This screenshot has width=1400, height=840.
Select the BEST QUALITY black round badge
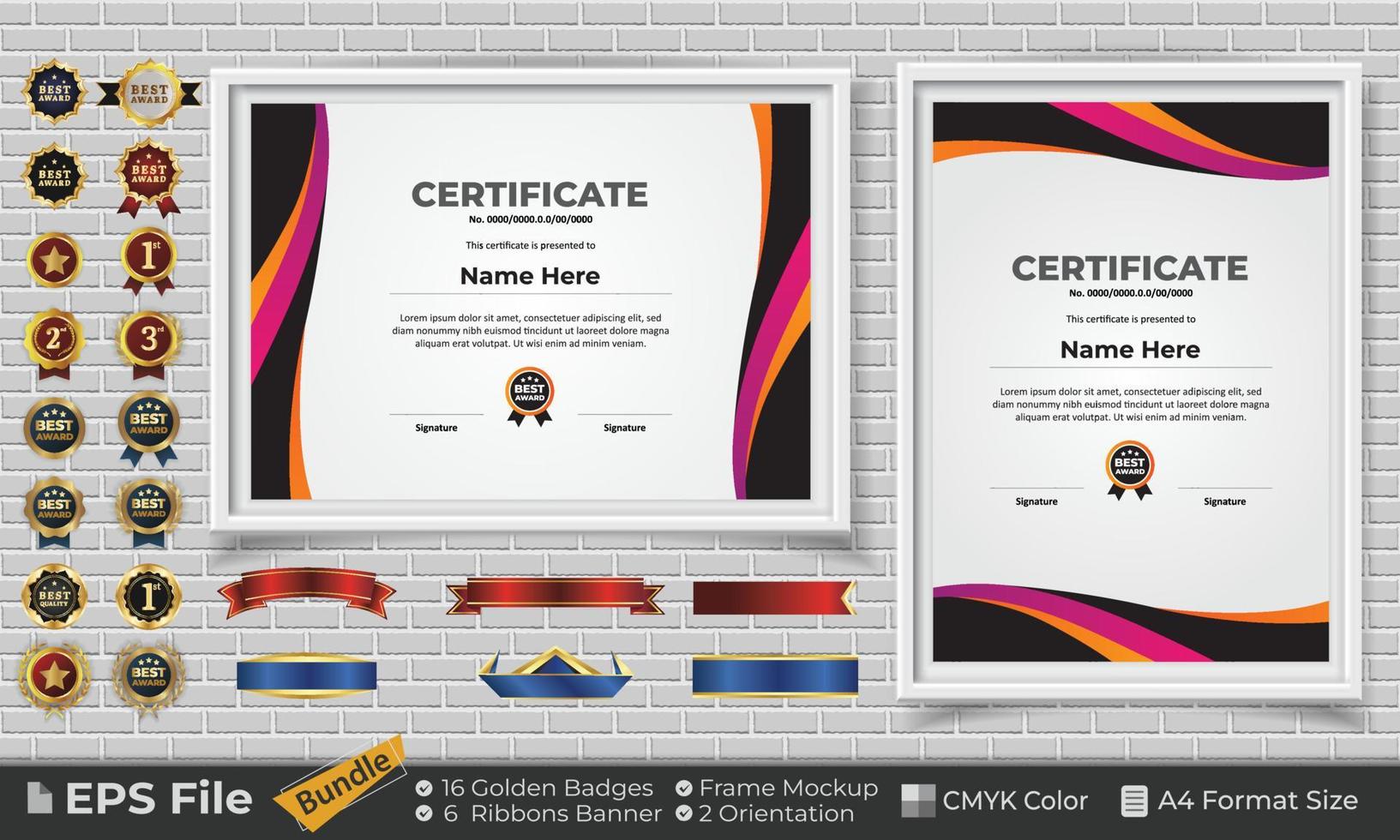54,589
